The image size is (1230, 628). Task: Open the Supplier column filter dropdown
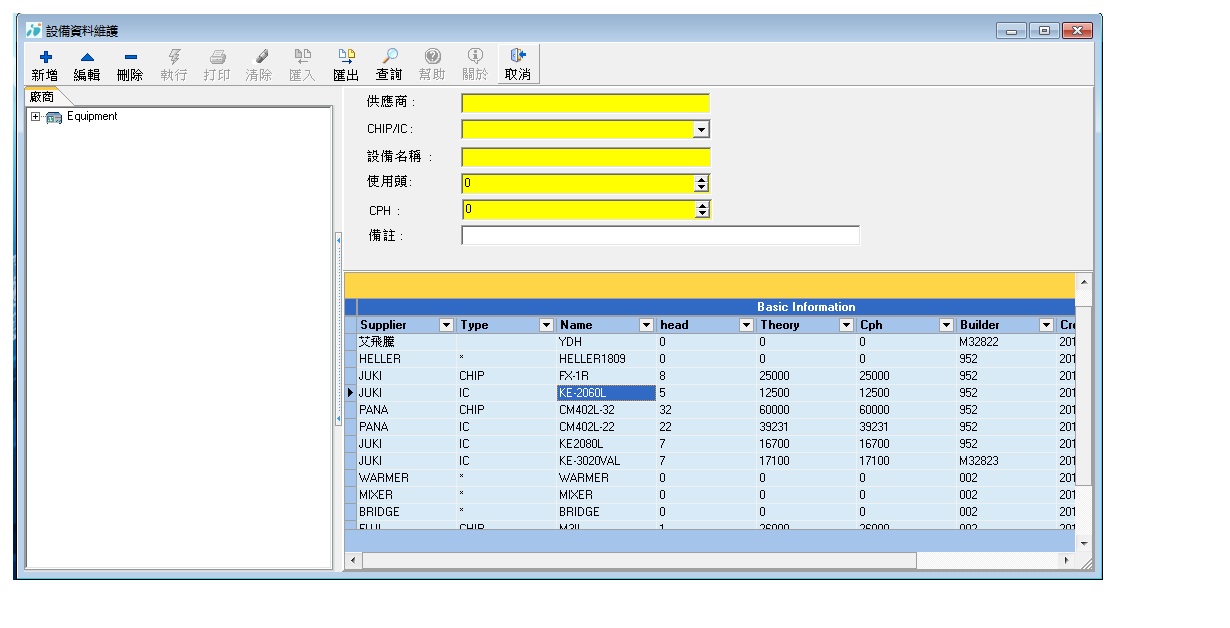tap(446, 325)
